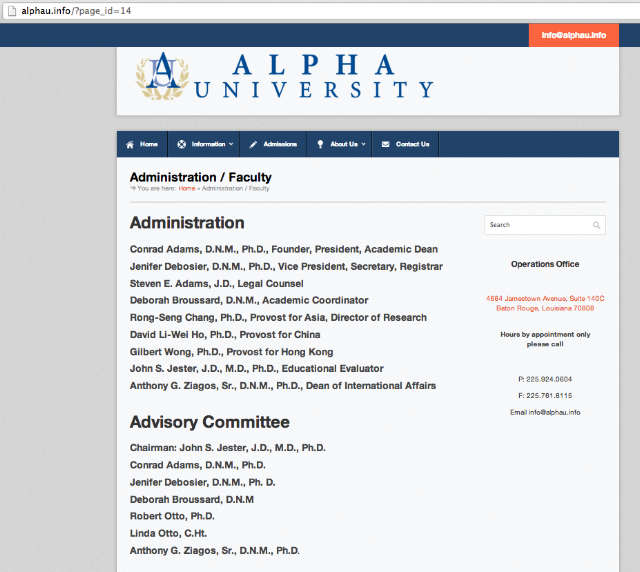
Task: Expand the About Us dropdown arrow
Action: [363, 144]
